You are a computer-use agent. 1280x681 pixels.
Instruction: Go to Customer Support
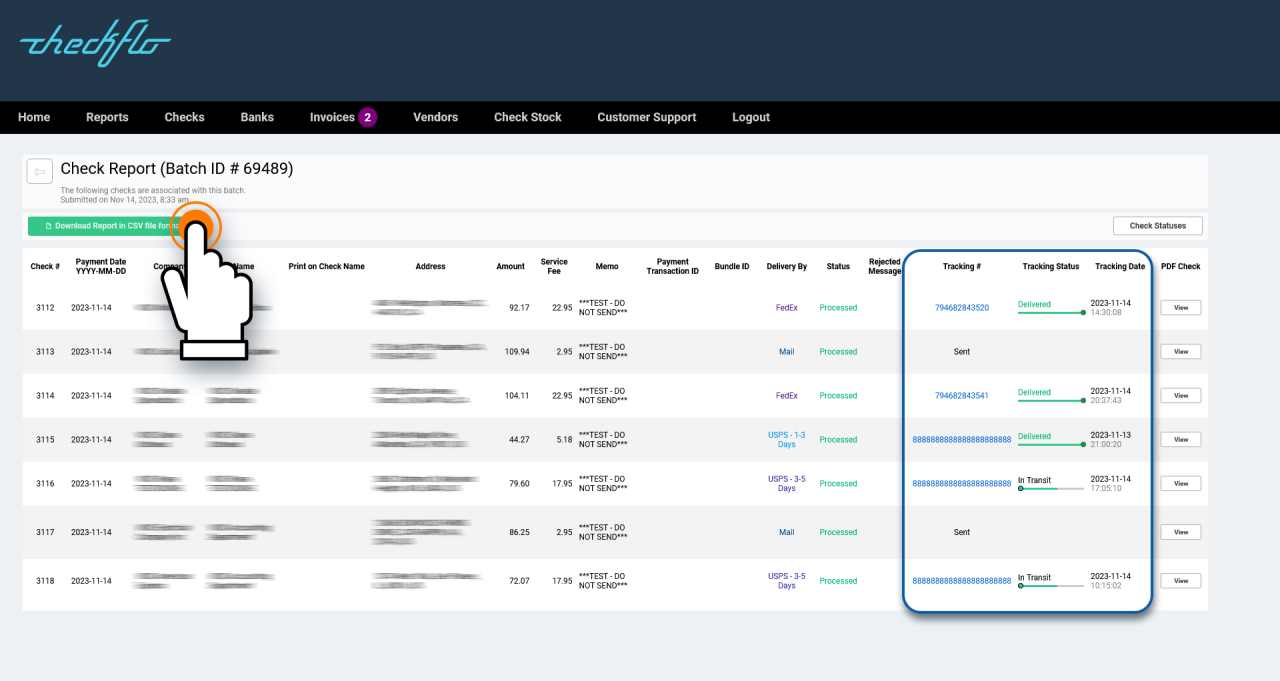point(646,117)
